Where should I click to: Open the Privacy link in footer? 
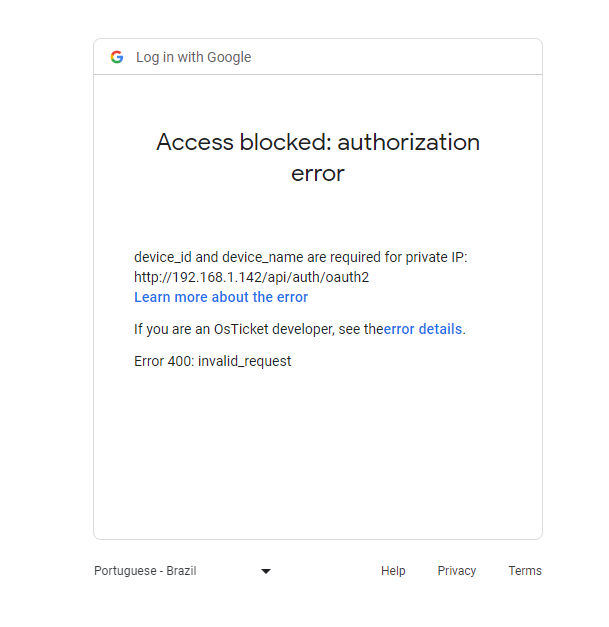tap(457, 571)
